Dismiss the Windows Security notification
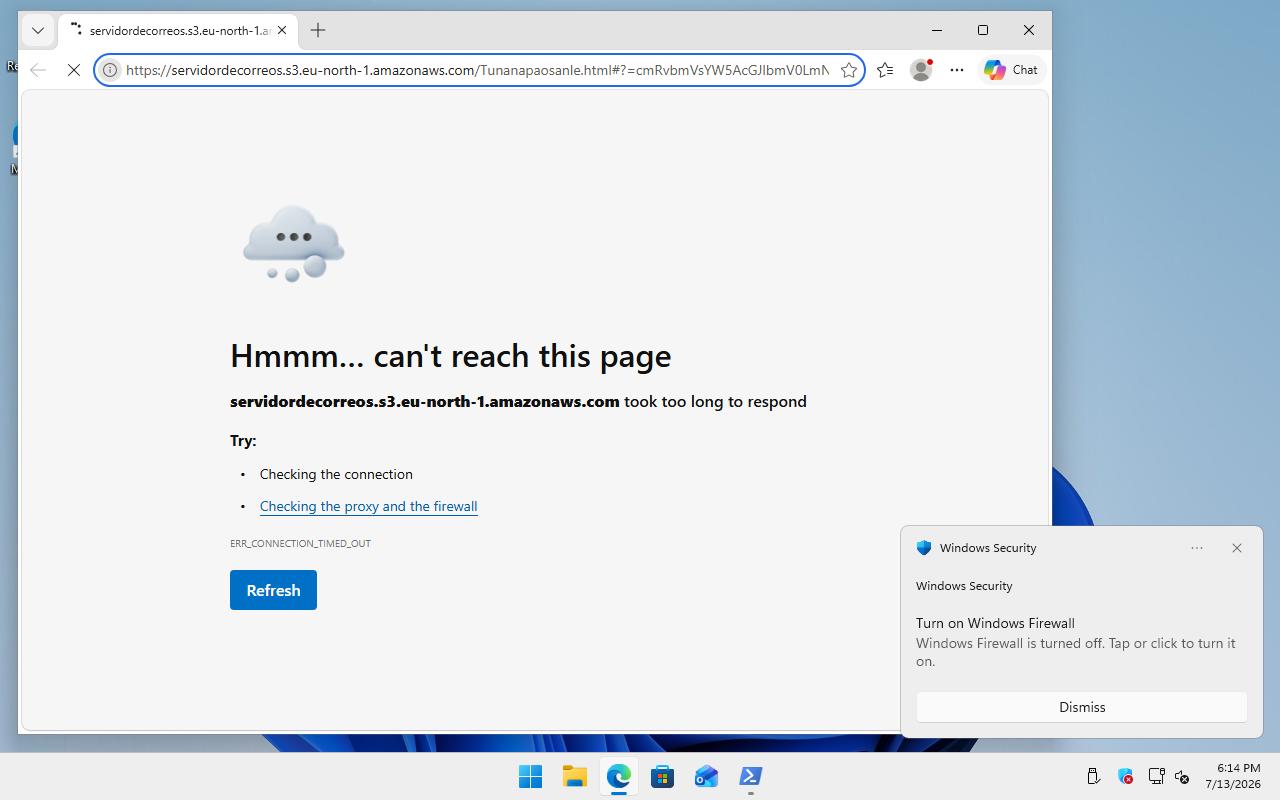Screen dimensions: 1280x800 (x=1082, y=707)
